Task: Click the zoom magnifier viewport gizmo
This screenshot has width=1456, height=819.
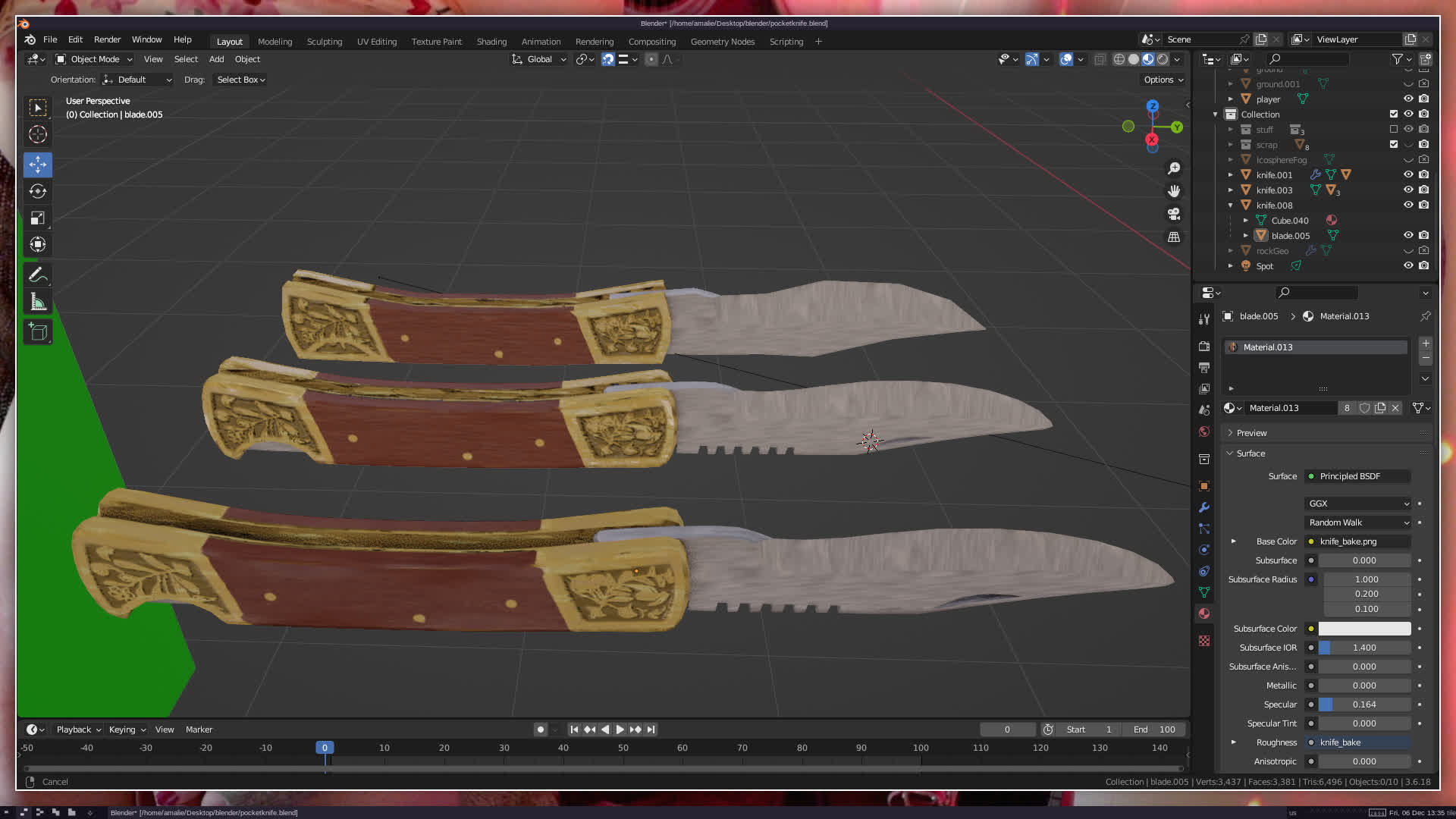Action: point(1174,168)
